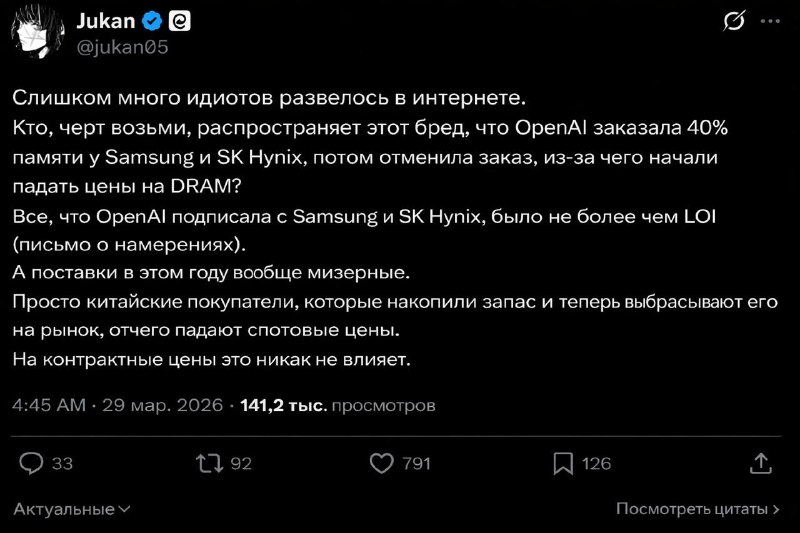Expand the Актуальные sort dropdown

click(x=72, y=509)
